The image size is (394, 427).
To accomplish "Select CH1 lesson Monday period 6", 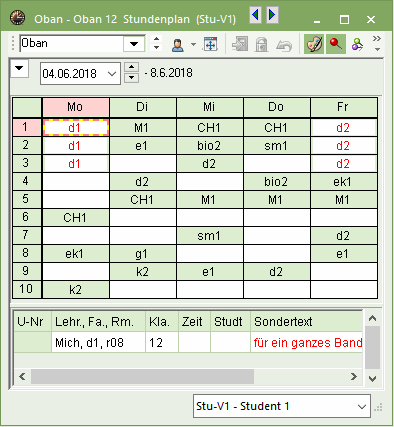I will point(76,218).
